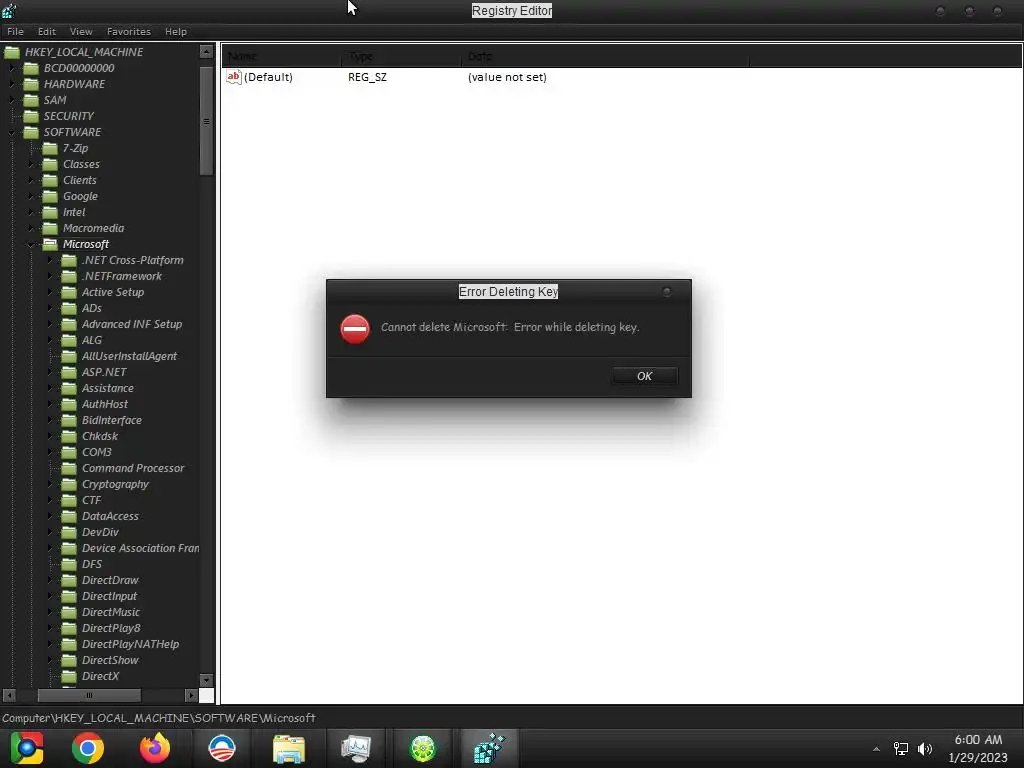The image size is (1024, 768).
Task: Open the Help menu
Action: [x=176, y=31]
